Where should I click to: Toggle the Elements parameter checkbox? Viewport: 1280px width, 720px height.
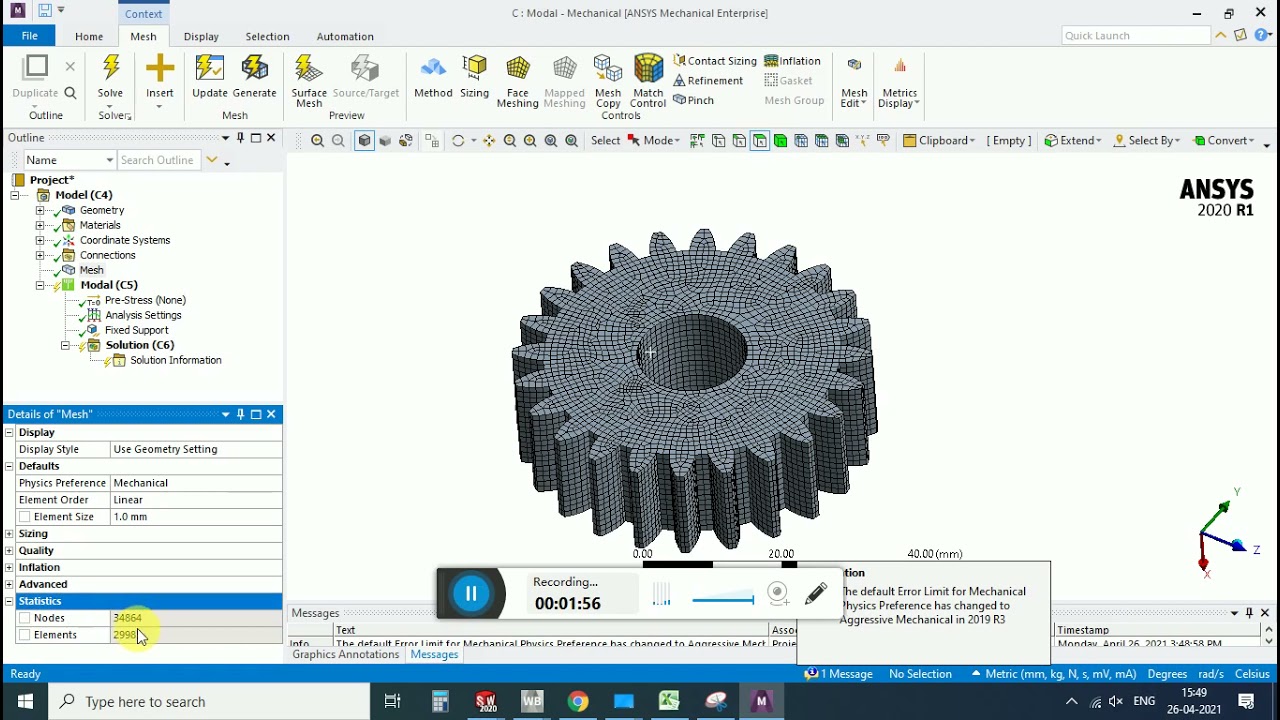pos(24,635)
